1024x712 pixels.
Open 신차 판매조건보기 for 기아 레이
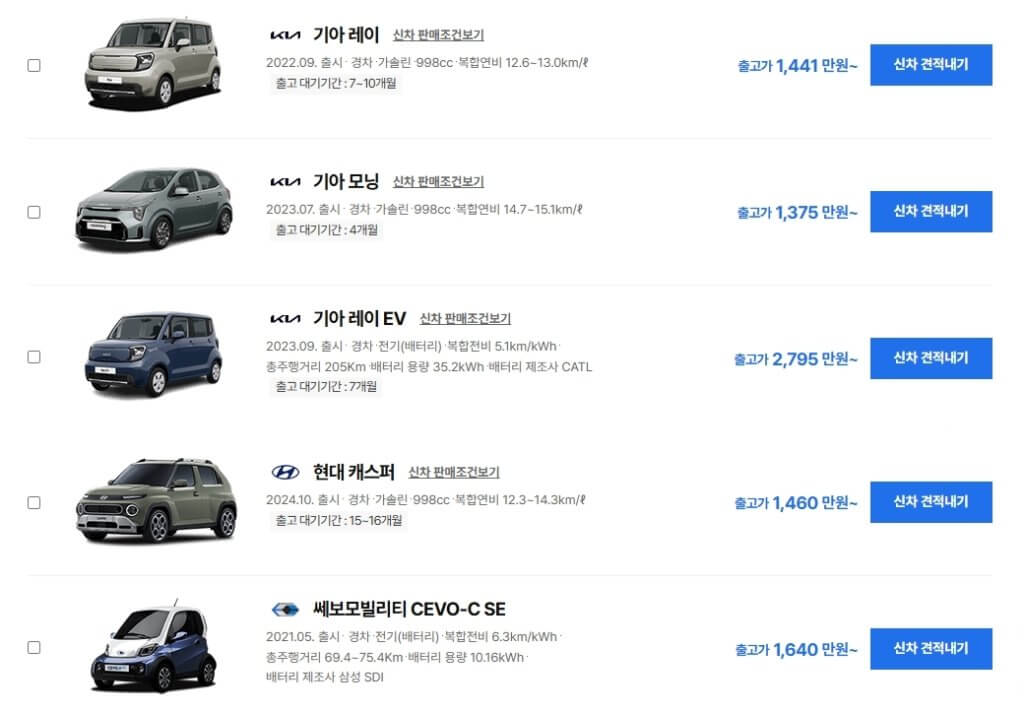pyautogui.click(x=438, y=35)
